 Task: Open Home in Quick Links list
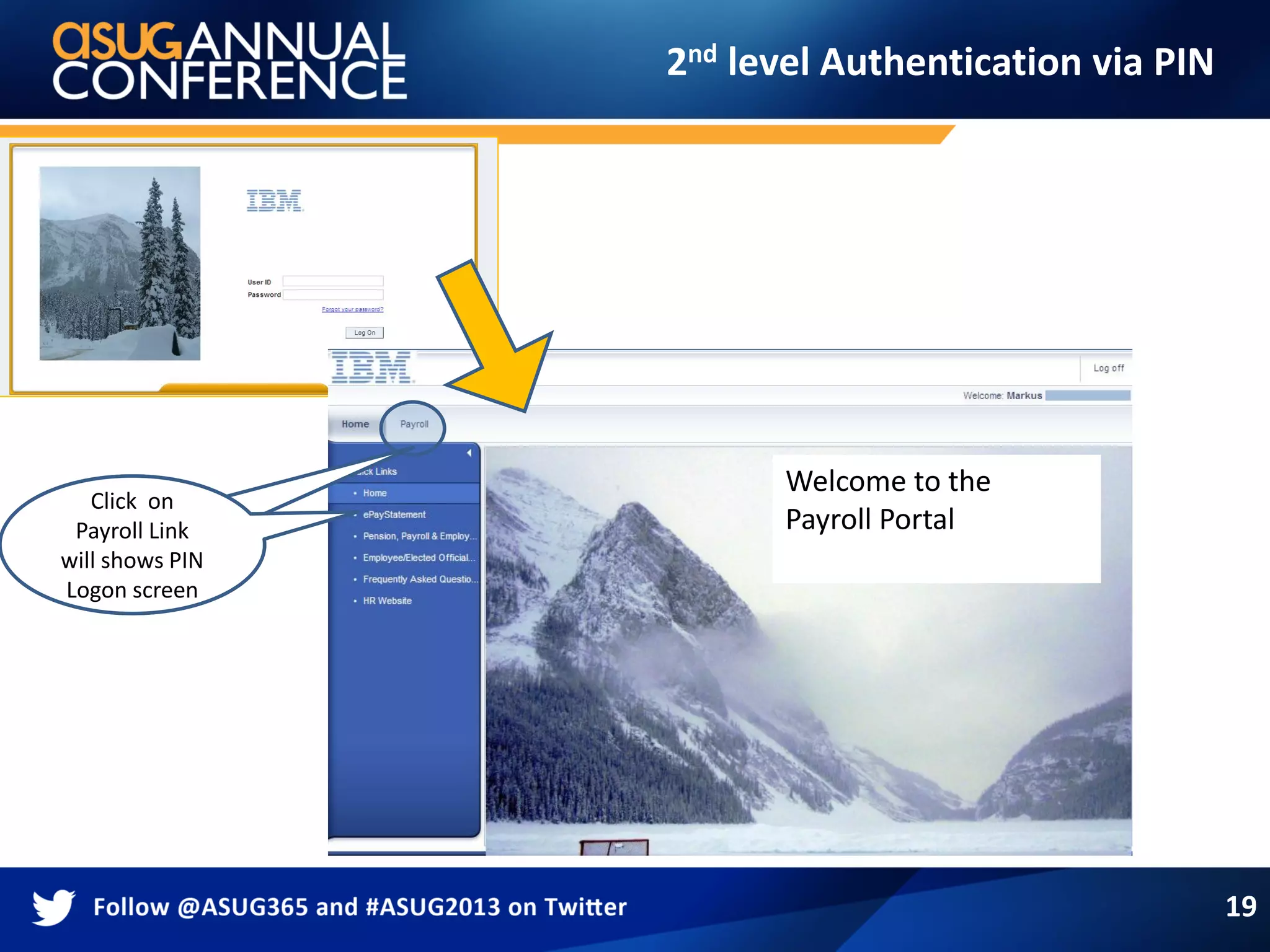coord(375,493)
